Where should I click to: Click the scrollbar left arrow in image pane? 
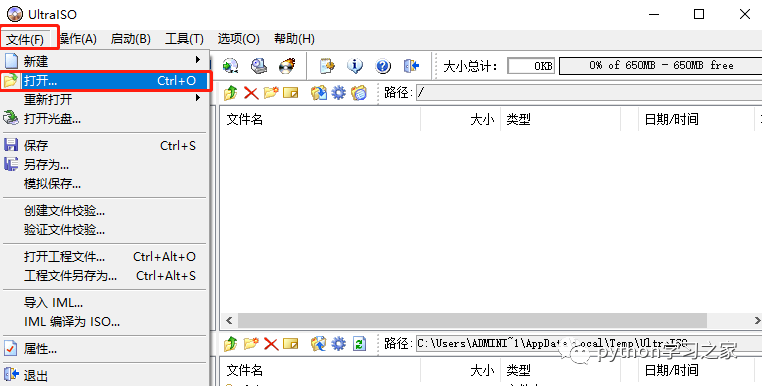[x=229, y=320]
